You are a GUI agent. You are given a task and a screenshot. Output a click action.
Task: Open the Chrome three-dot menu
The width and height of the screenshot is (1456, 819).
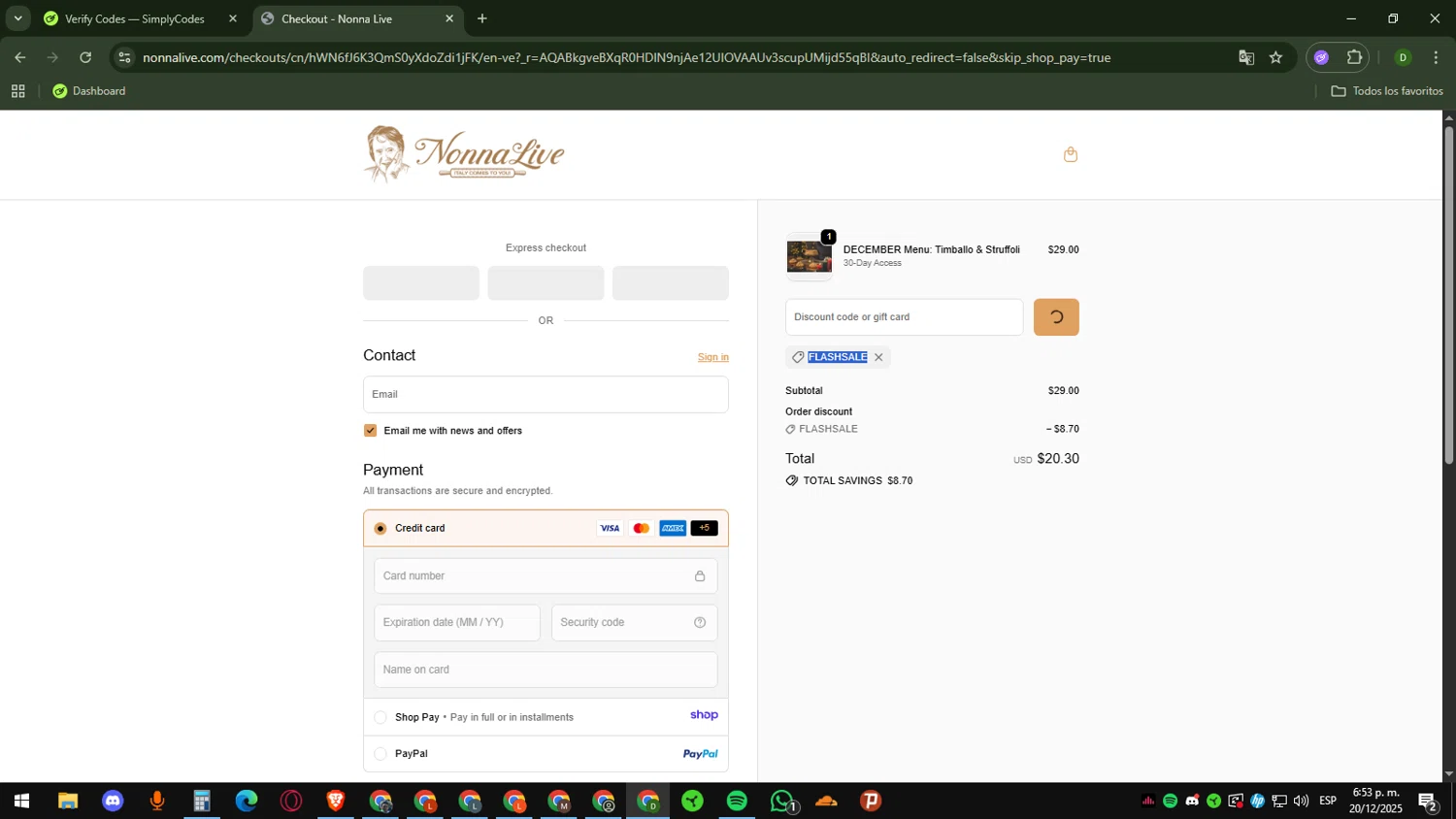click(x=1436, y=57)
